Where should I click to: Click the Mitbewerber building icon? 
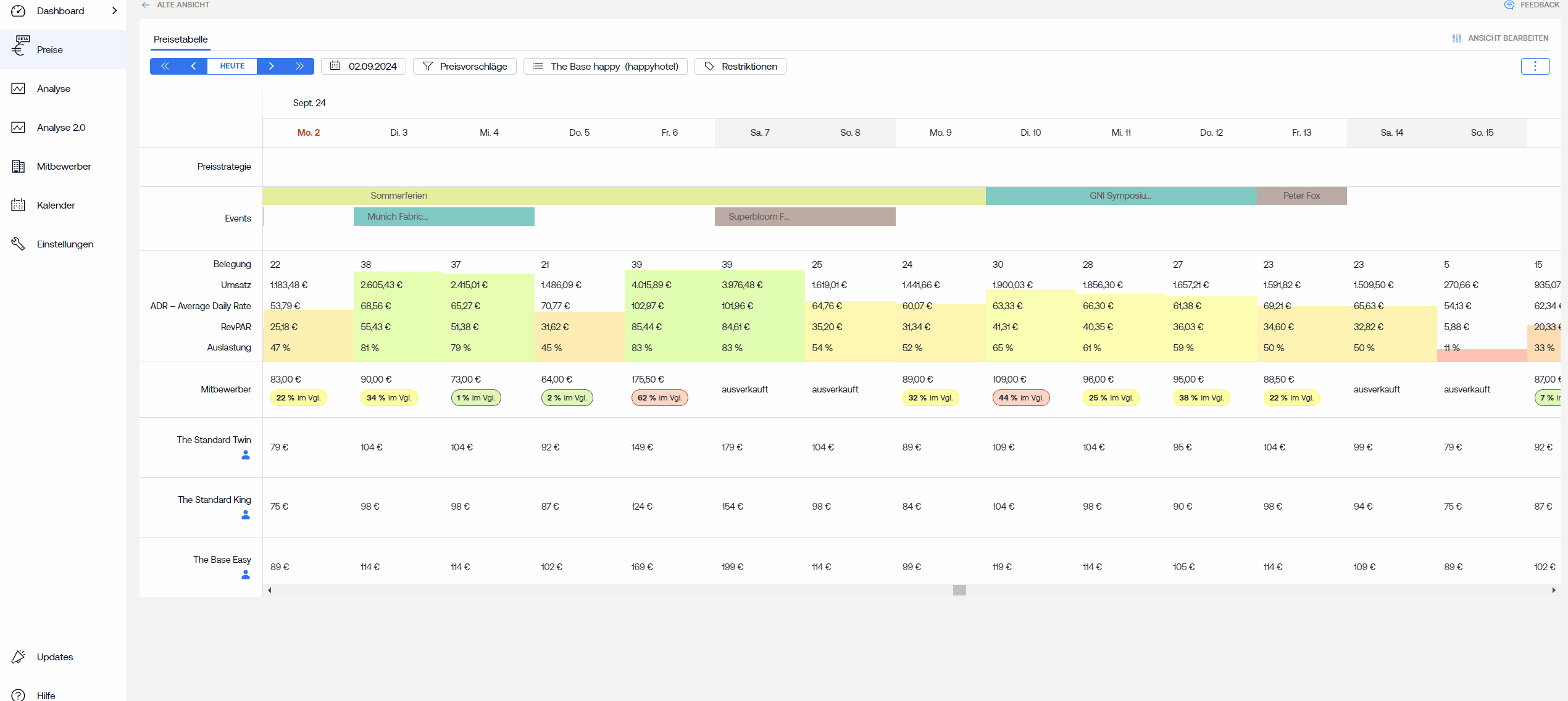19,166
